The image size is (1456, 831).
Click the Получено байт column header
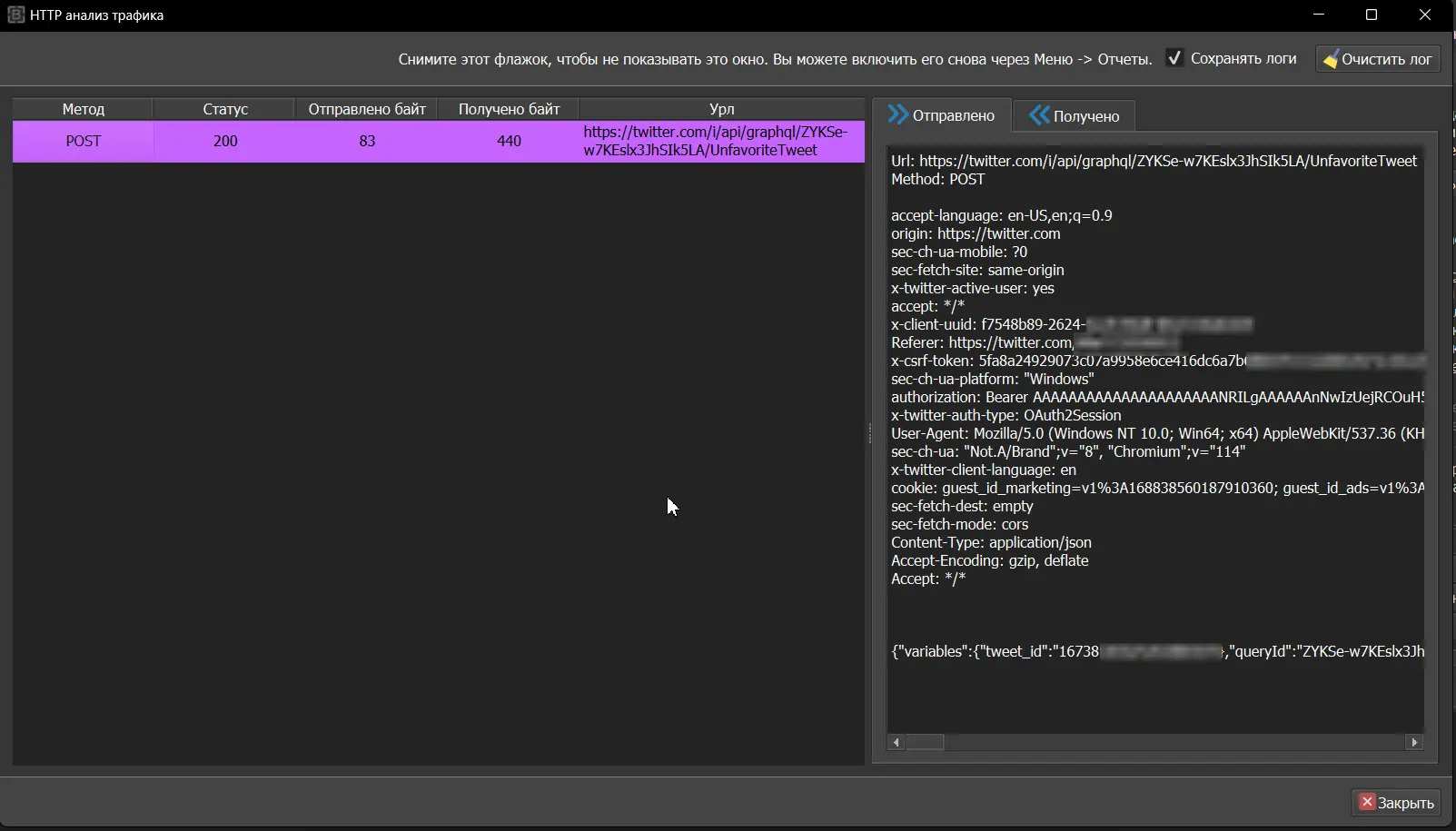tap(509, 109)
